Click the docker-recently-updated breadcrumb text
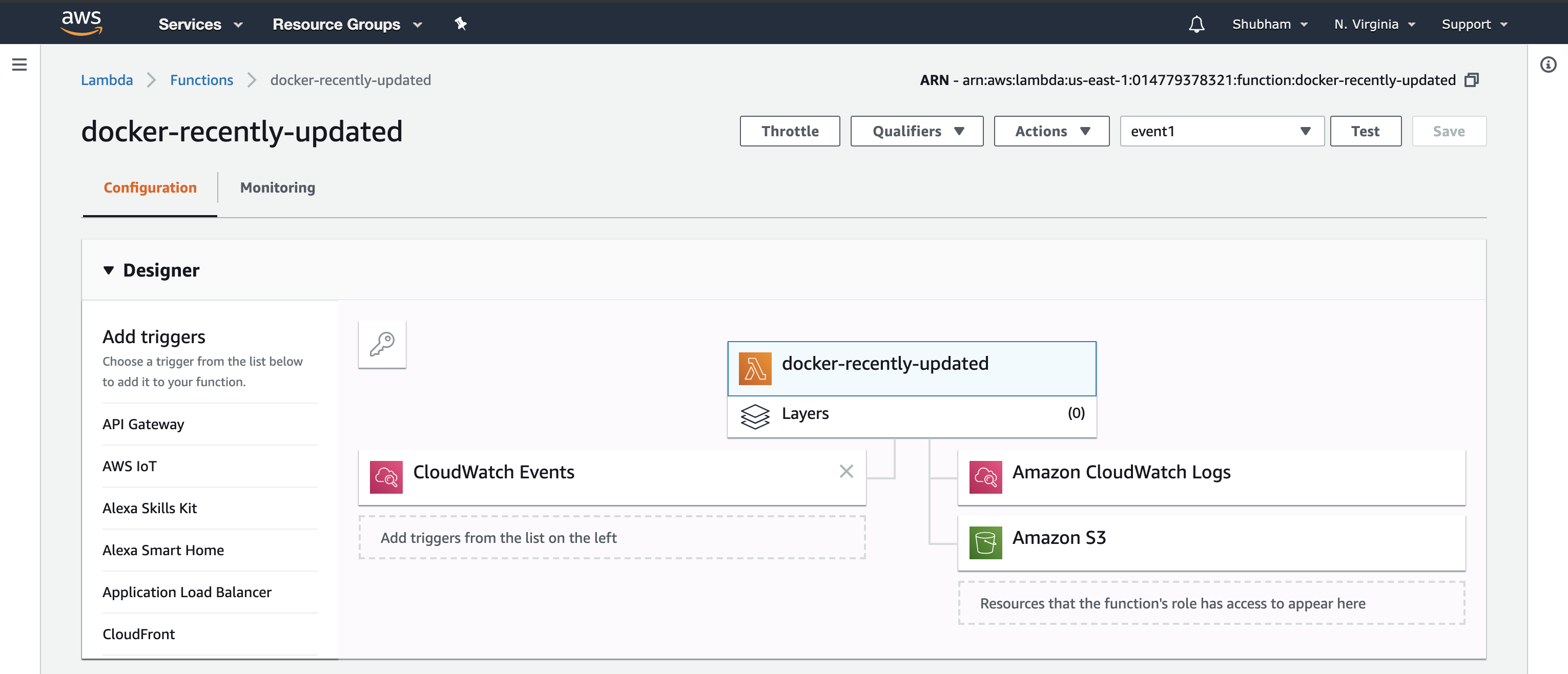Image resolution: width=1568 pixels, height=674 pixels. (x=350, y=80)
